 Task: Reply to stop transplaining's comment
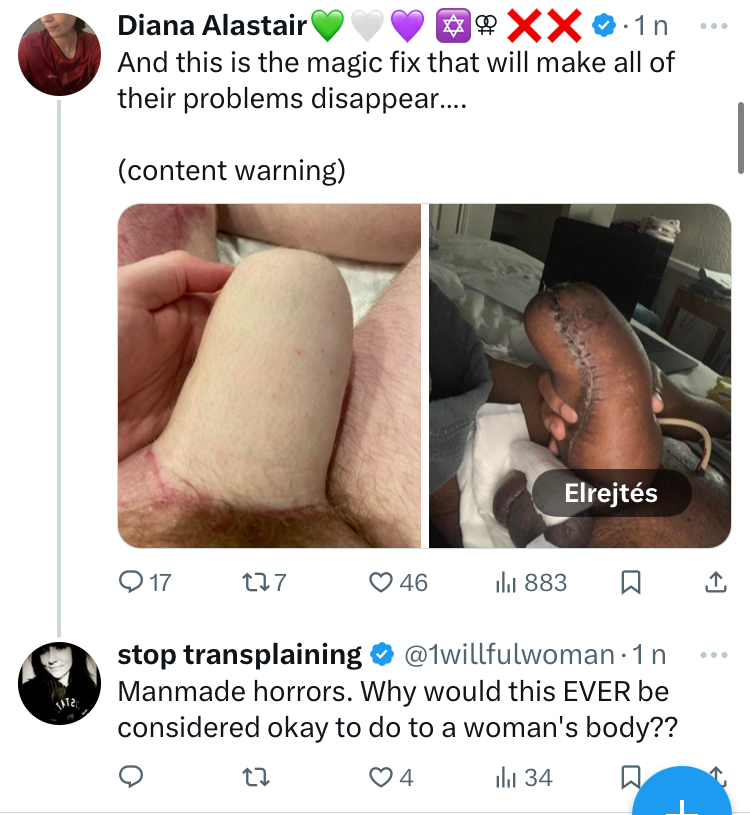click(x=132, y=776)
